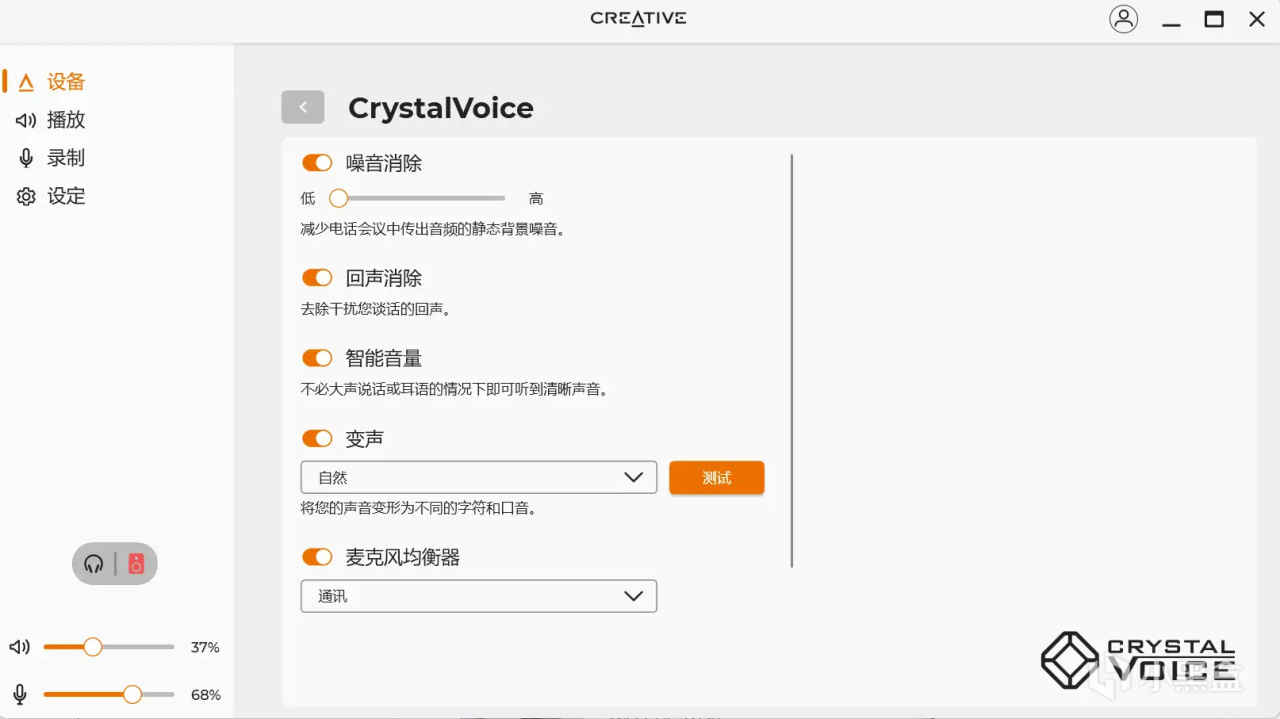The image size is (1280, 719).
Task: Switch output to headphones icon
Action: click(94, 564)
